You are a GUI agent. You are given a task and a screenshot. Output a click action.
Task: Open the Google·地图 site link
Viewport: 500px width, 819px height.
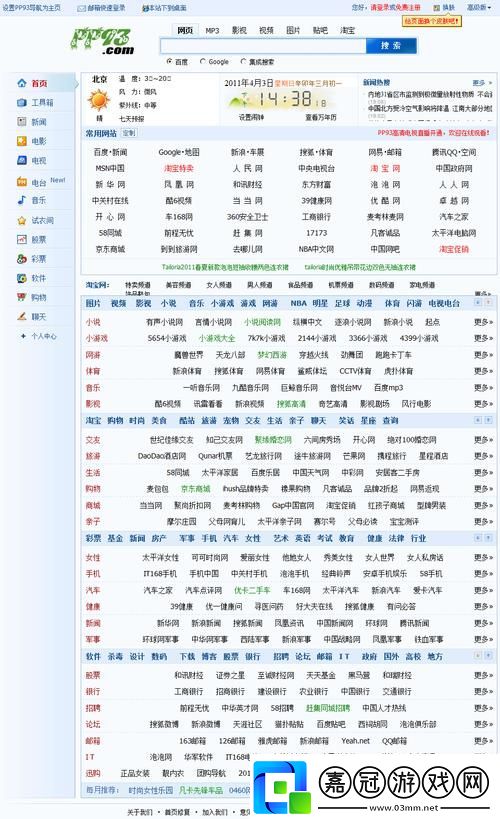point(179,152)
